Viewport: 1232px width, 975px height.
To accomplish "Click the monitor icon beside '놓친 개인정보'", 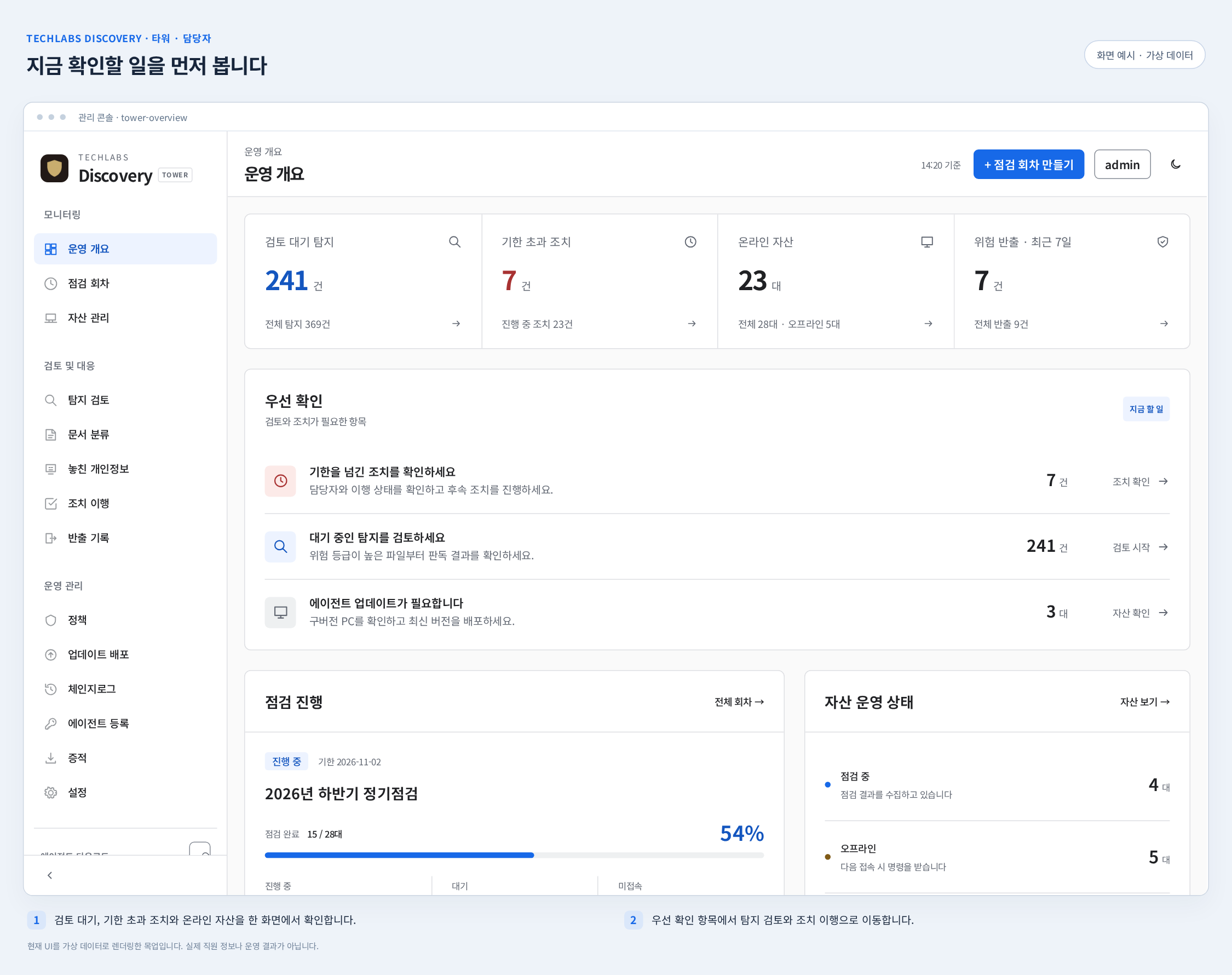I will pos(51,469).
